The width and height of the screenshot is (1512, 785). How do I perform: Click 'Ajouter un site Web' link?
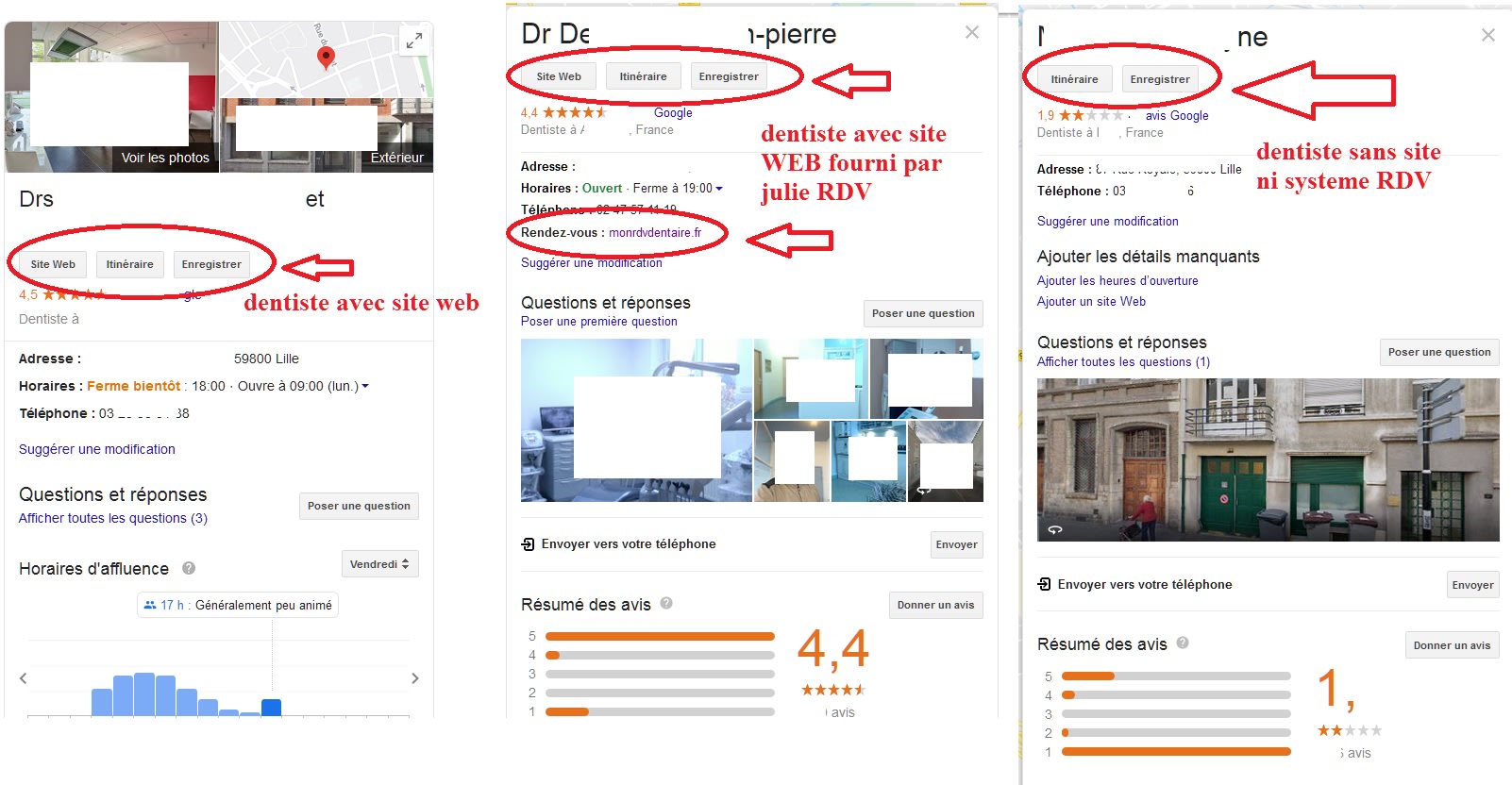click(x=1091, y=302)
